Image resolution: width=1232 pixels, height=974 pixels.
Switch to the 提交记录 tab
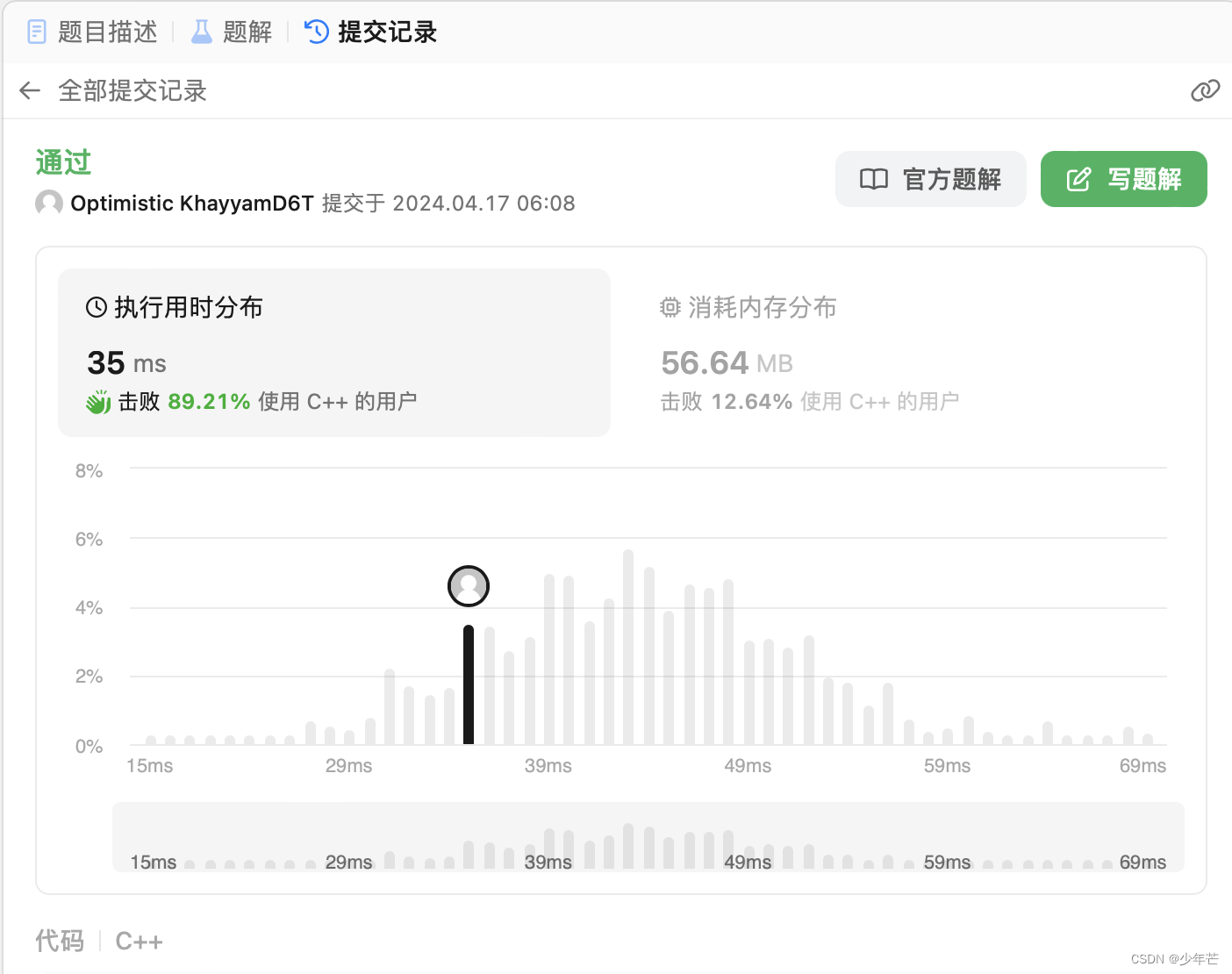pos(370,32)
